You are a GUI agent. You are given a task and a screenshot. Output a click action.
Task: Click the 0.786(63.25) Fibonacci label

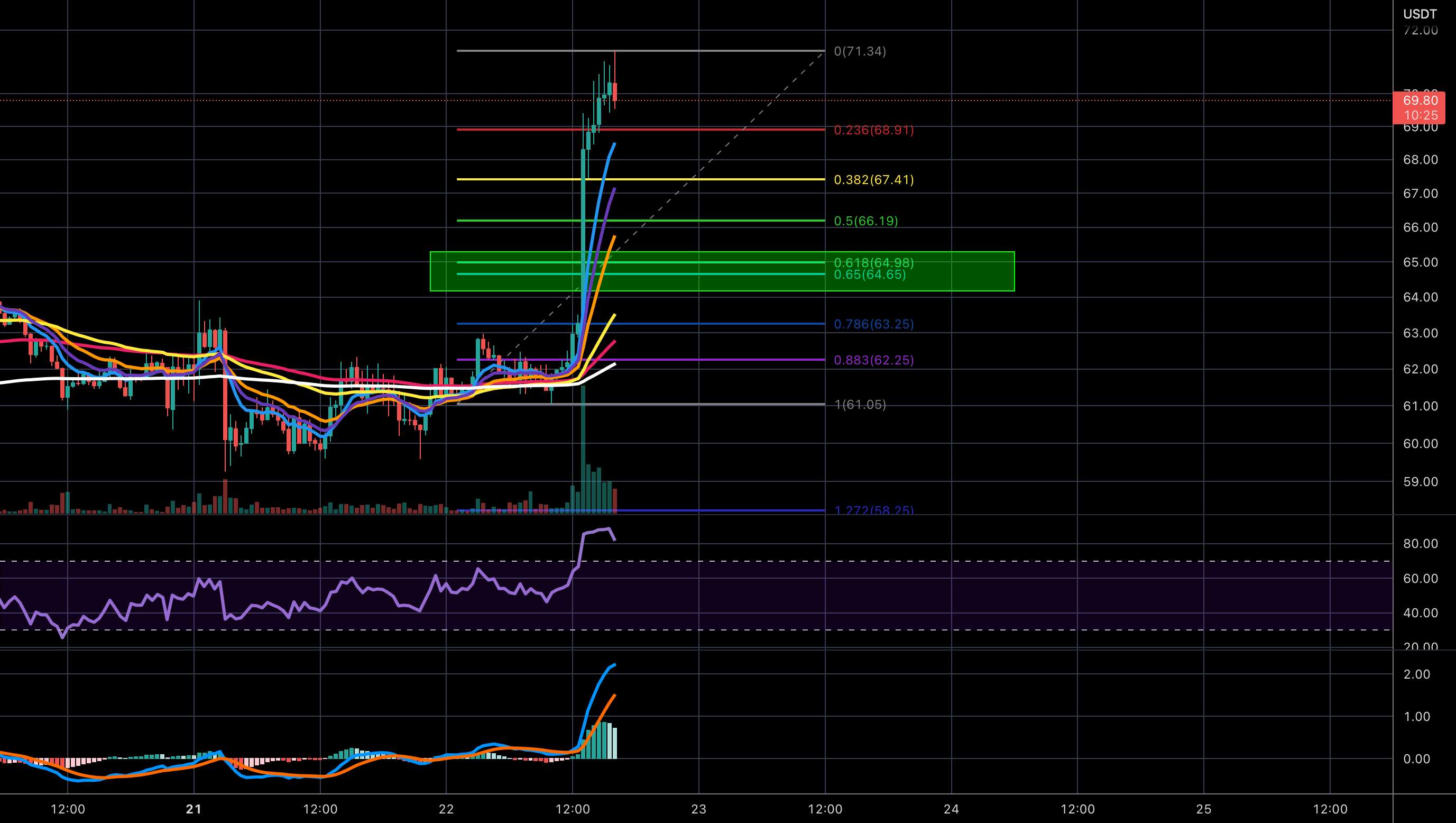(x=873, y=324)
